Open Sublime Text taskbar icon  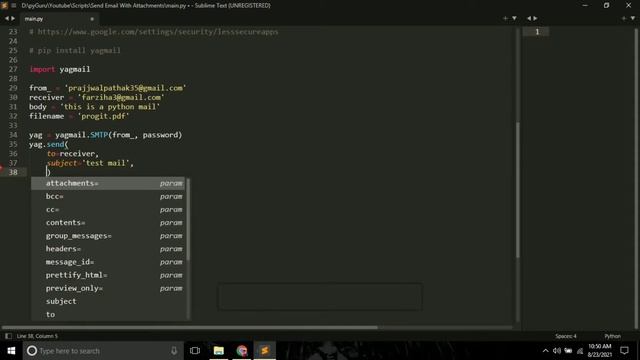pyautogui.click(x=264, y=351)
